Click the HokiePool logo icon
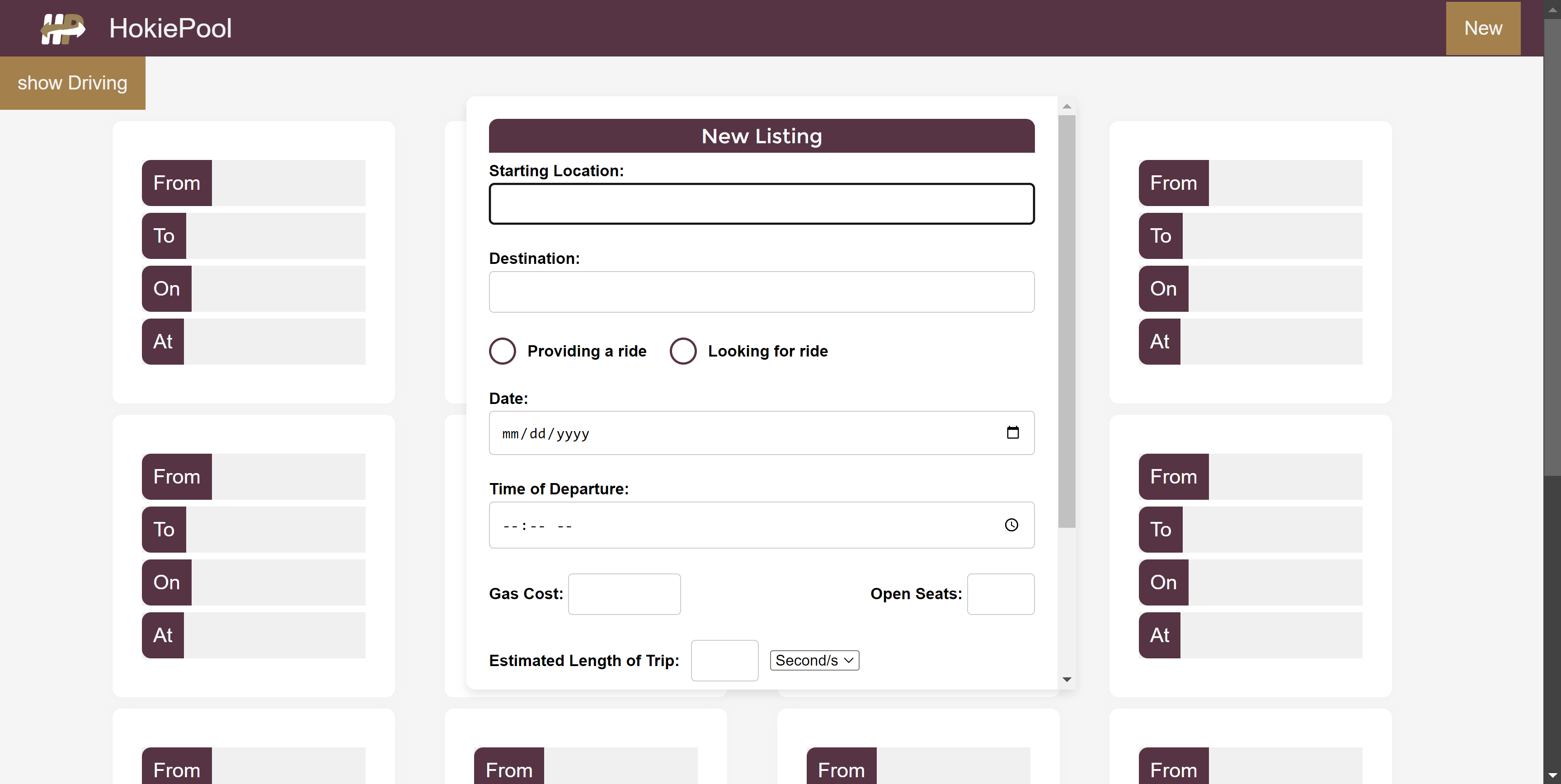This screenshot has width=1561, height=784. (63, 28)
